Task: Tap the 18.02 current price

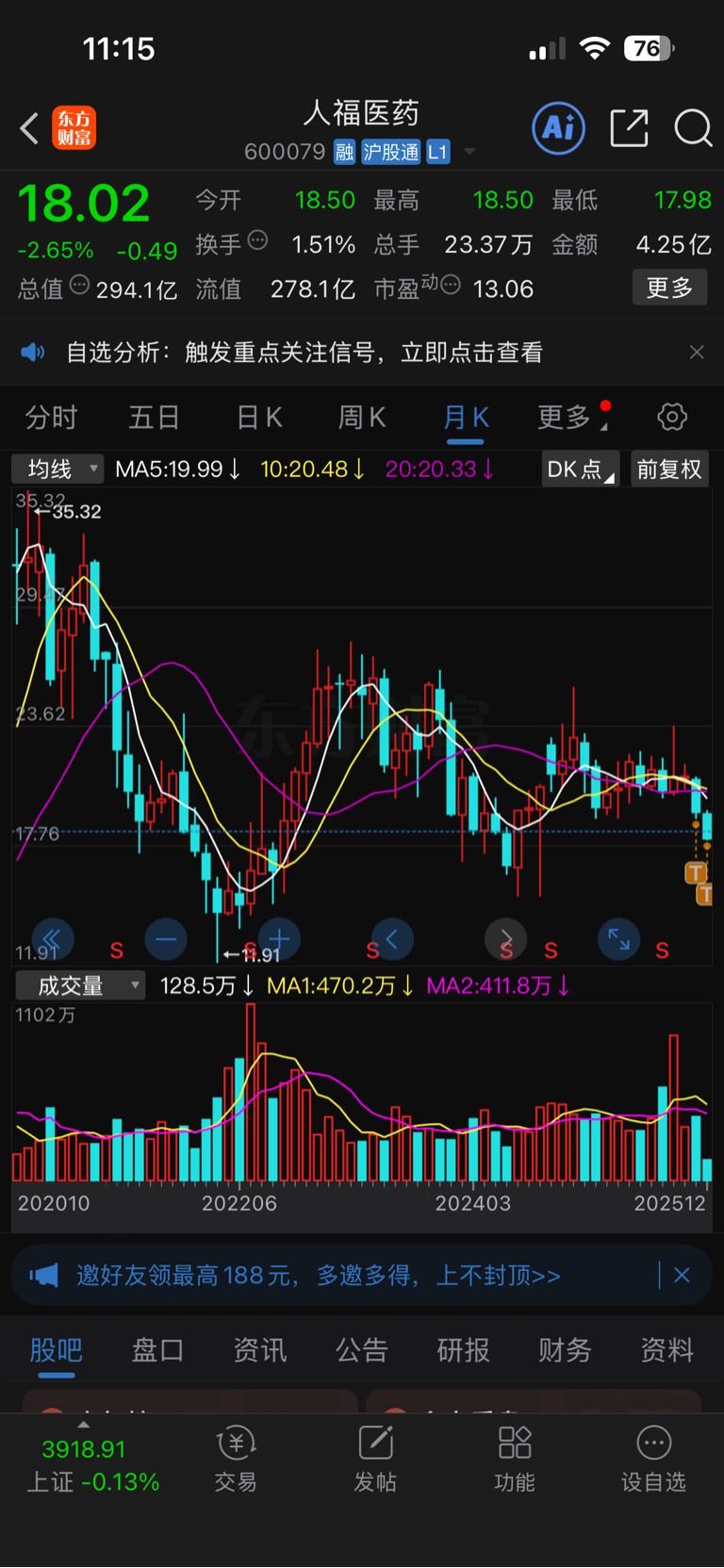Action: 84,204
